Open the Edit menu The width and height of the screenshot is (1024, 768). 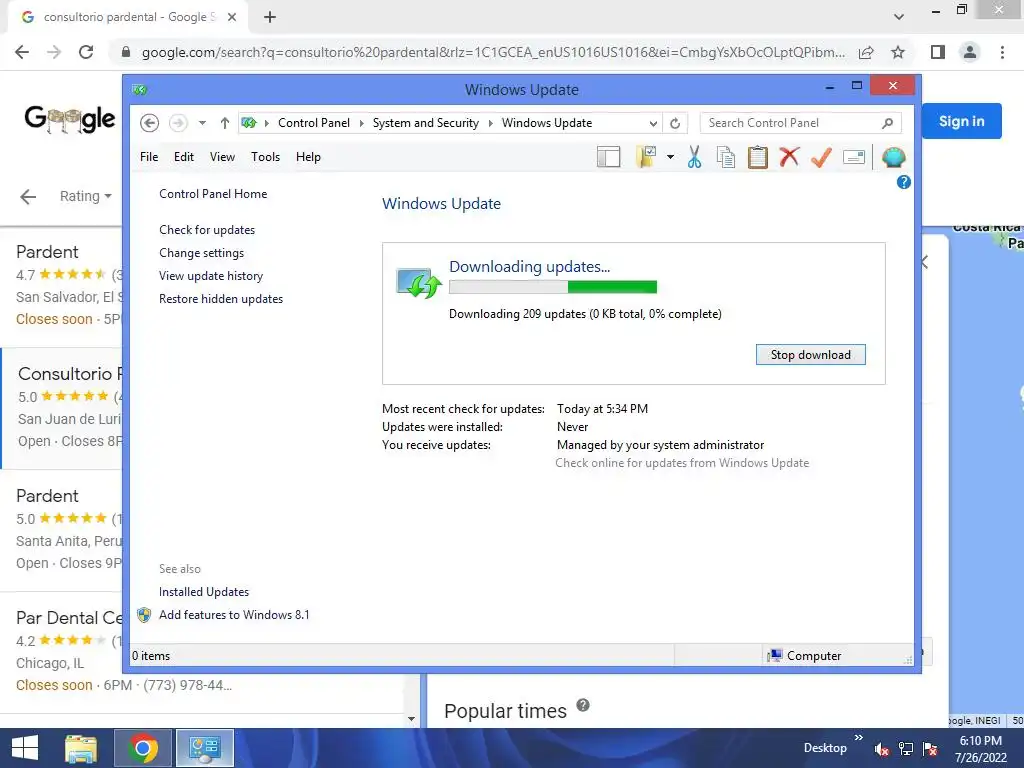coord(184,157)
